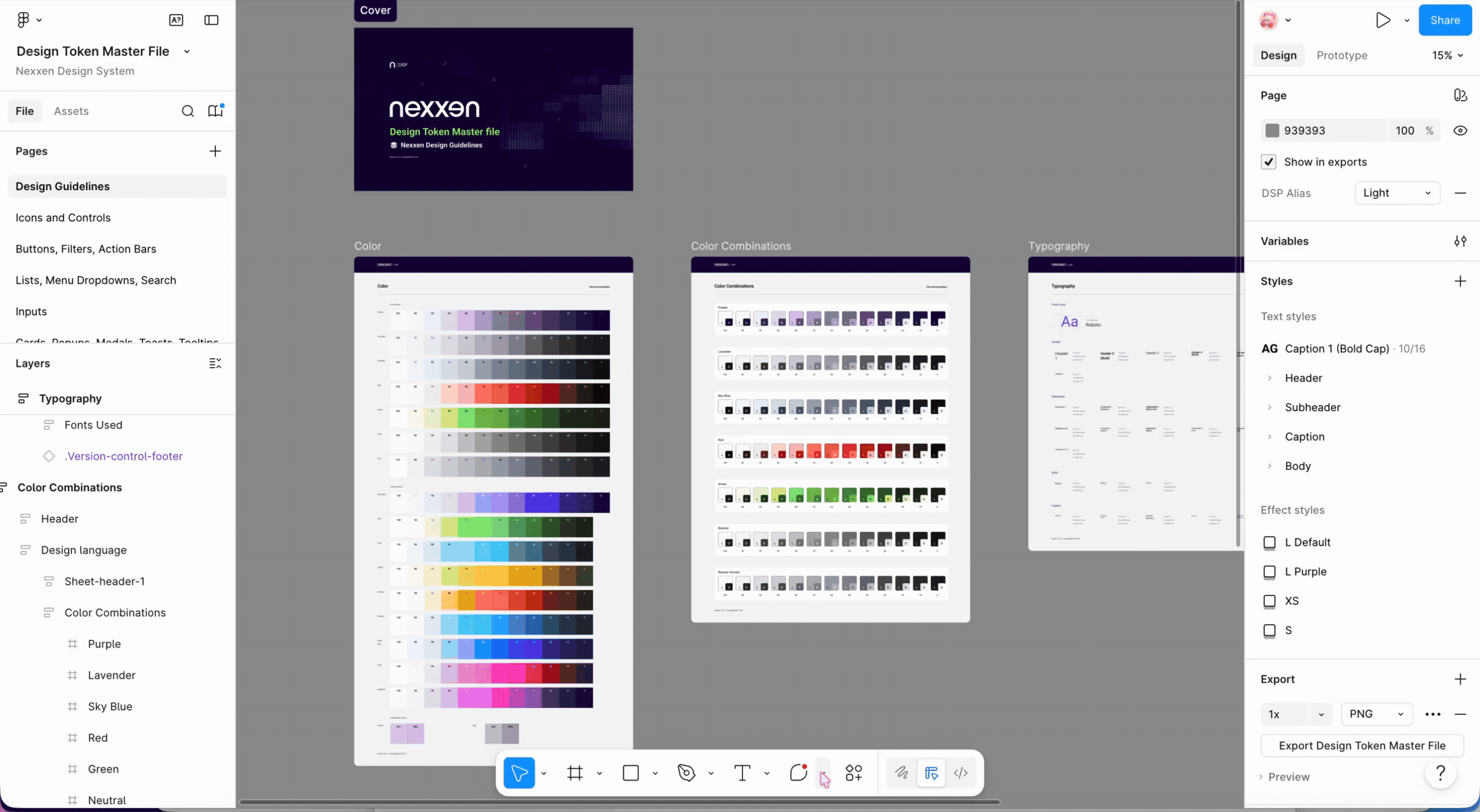This screenshot has height=812, width=1480.
Task: Open export options ellipsis menu
Action: tap(1433, 714)
